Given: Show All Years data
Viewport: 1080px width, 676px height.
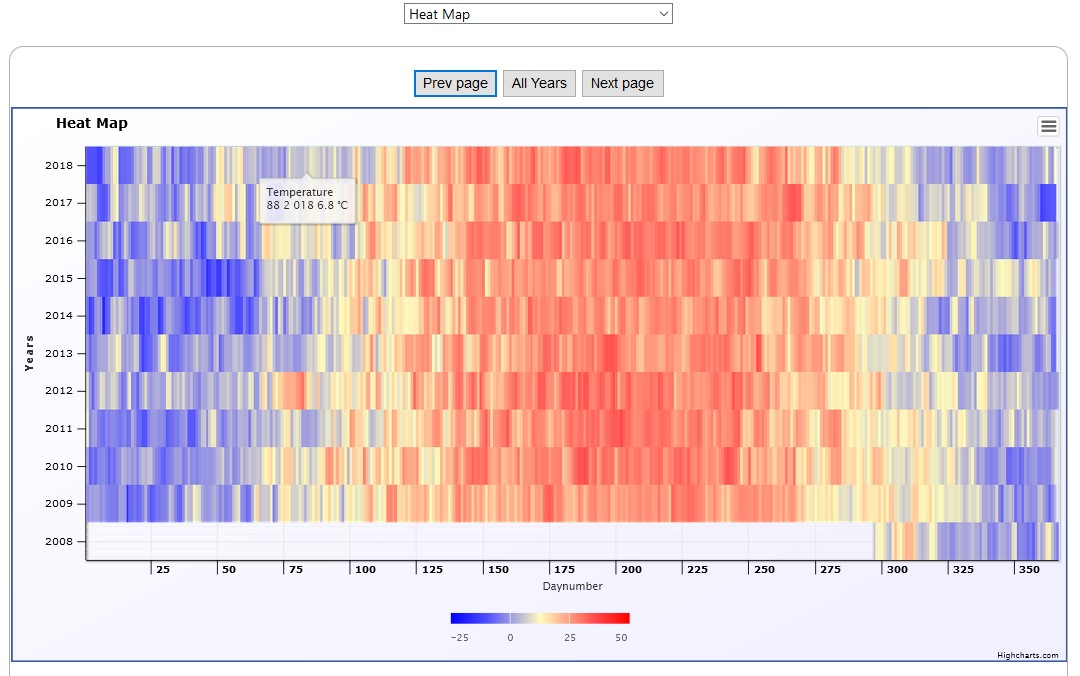Looking at the screenshot, I should coord(539,84).
